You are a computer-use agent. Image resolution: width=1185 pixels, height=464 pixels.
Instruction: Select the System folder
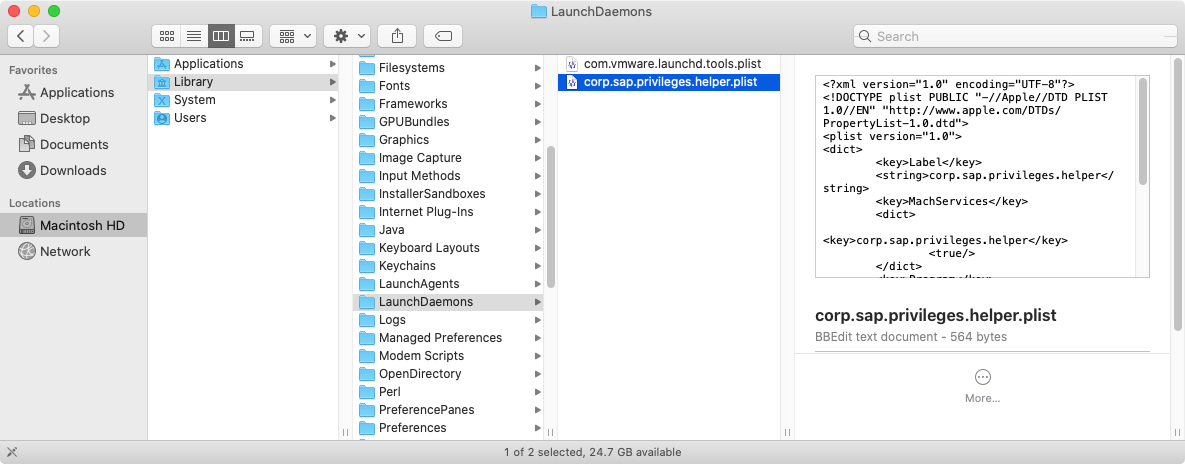click(x=244, y=100)
